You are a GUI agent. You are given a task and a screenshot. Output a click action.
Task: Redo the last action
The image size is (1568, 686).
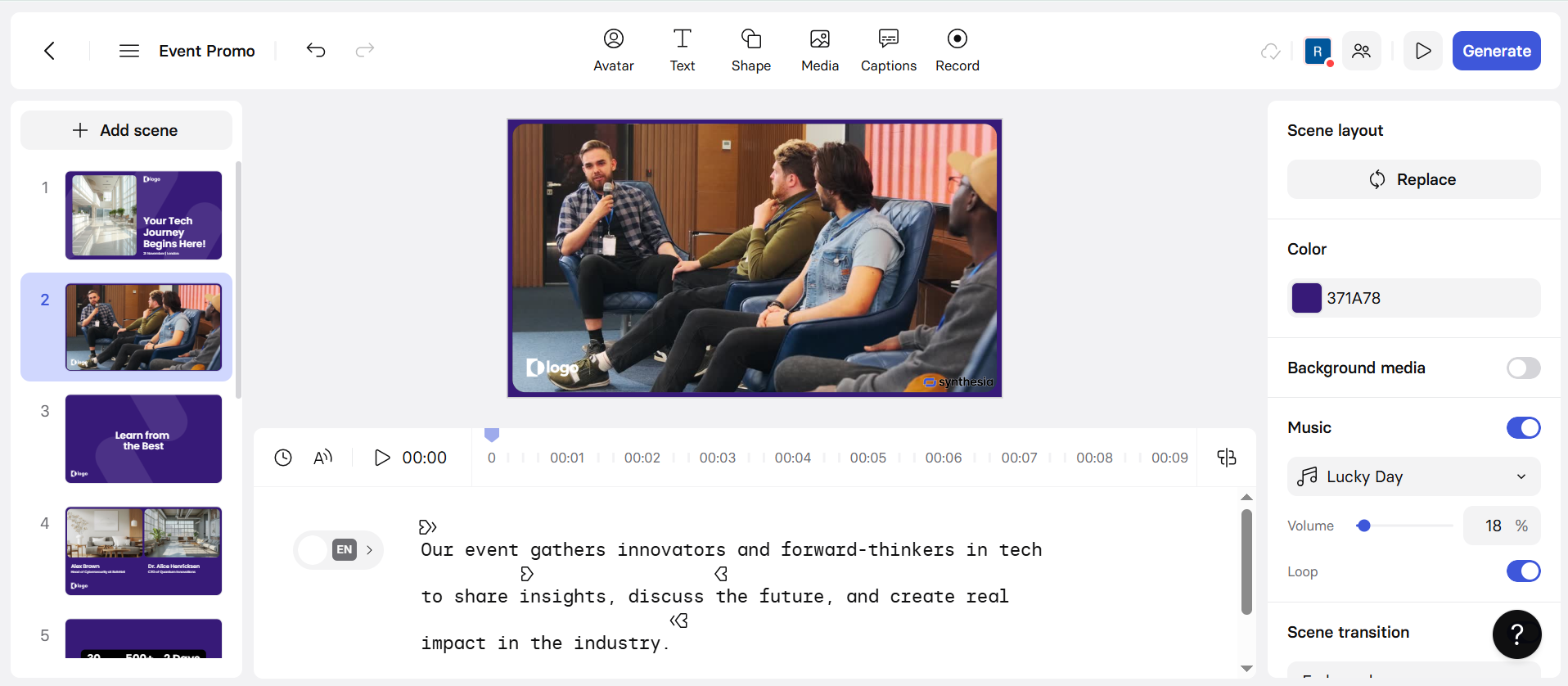tap(365, 51)
